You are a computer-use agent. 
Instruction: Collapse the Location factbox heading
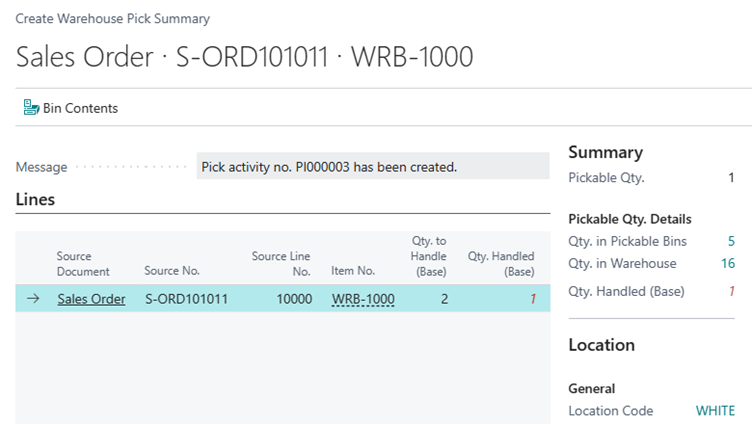(x=601, y=345)
